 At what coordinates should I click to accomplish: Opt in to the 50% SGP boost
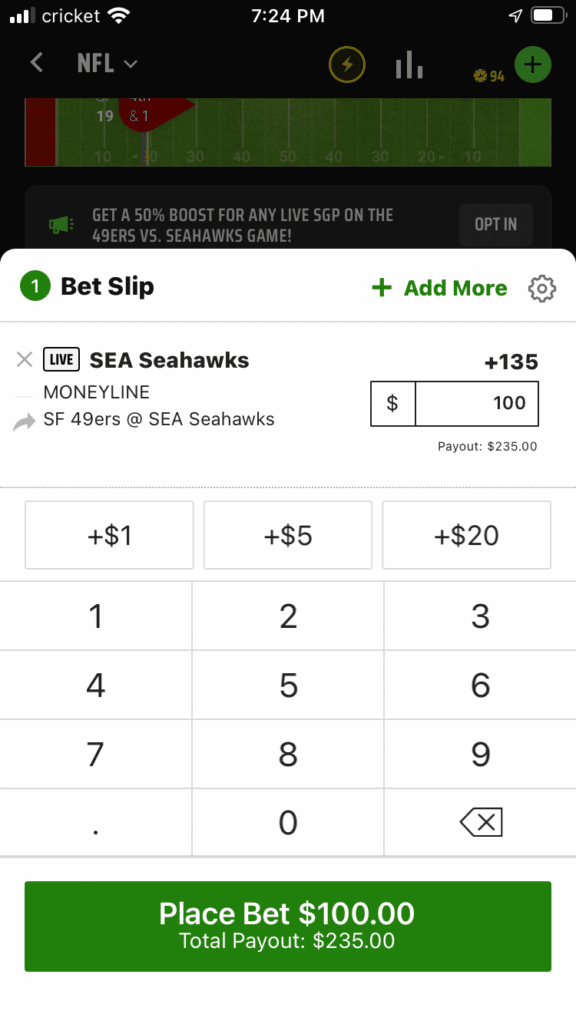pos(496,225)
